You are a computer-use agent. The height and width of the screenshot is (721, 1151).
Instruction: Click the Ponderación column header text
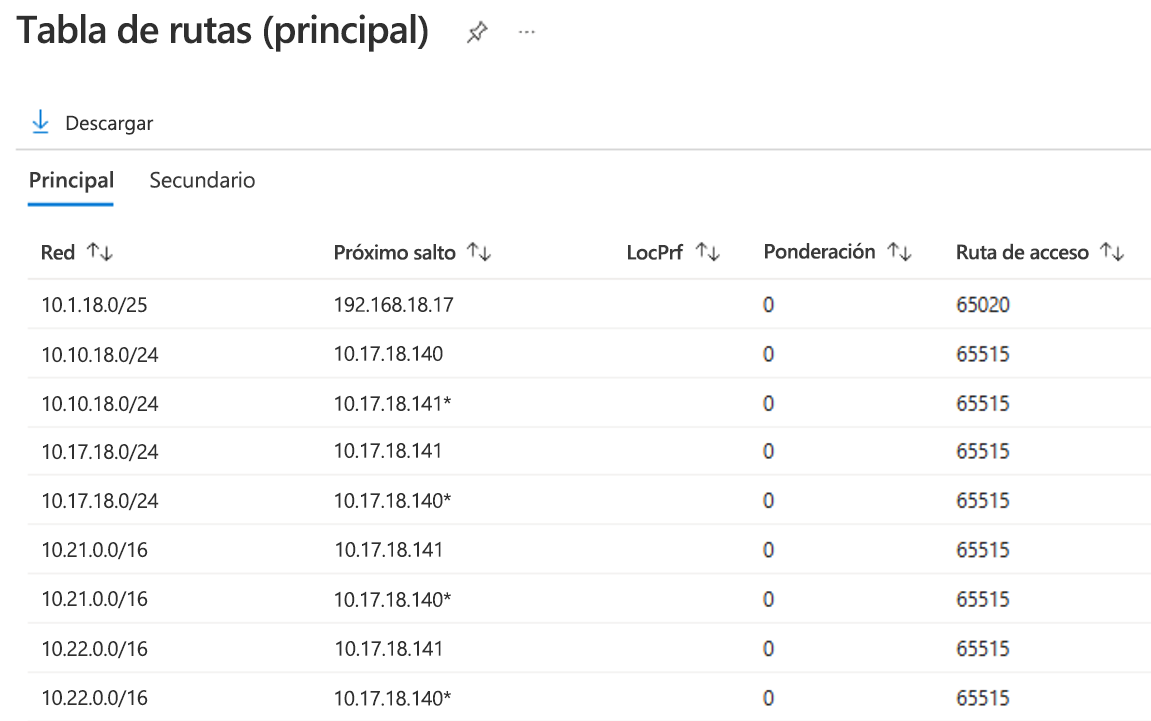pyautogui.click(x=819, y=253)
